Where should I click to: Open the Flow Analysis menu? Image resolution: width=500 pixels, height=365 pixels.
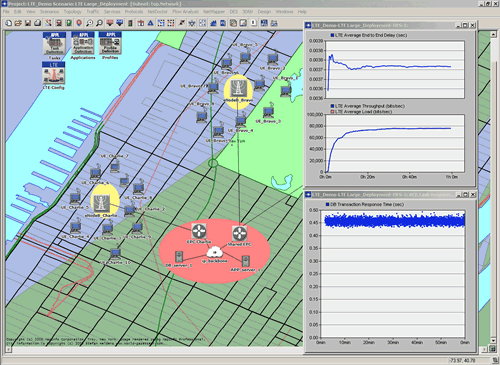(185, 12)
